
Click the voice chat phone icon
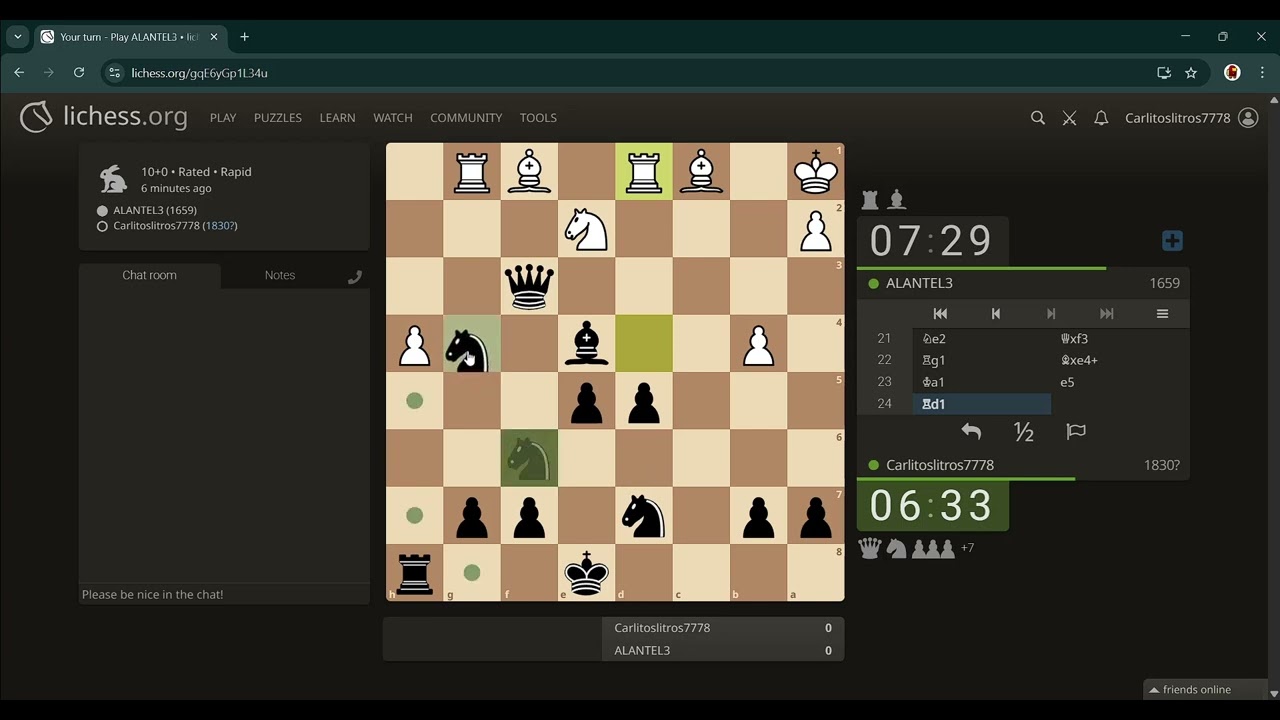pos(355,277)
